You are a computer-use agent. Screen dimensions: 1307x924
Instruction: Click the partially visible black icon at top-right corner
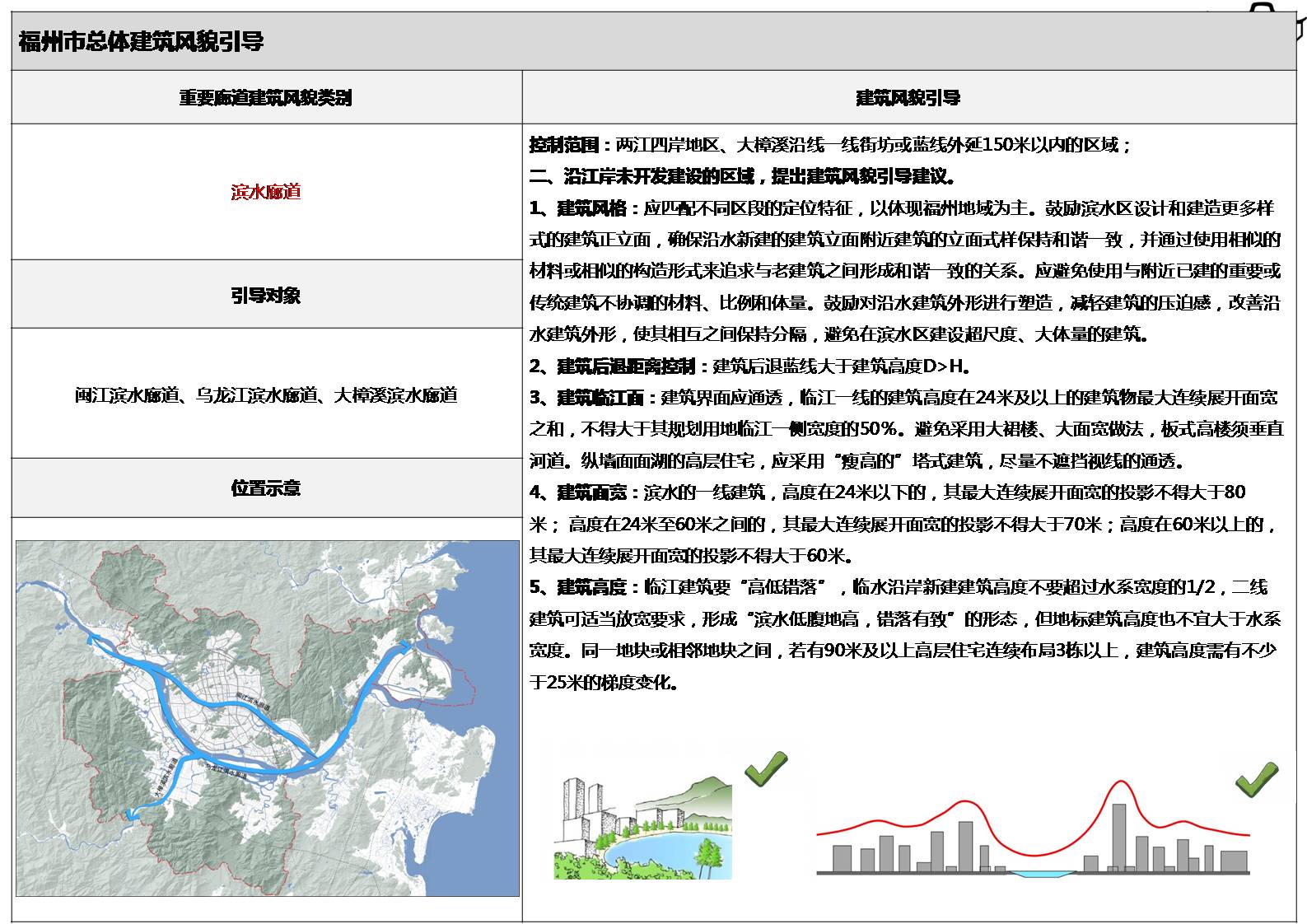pyautogui.click(x=1264, y=11)
